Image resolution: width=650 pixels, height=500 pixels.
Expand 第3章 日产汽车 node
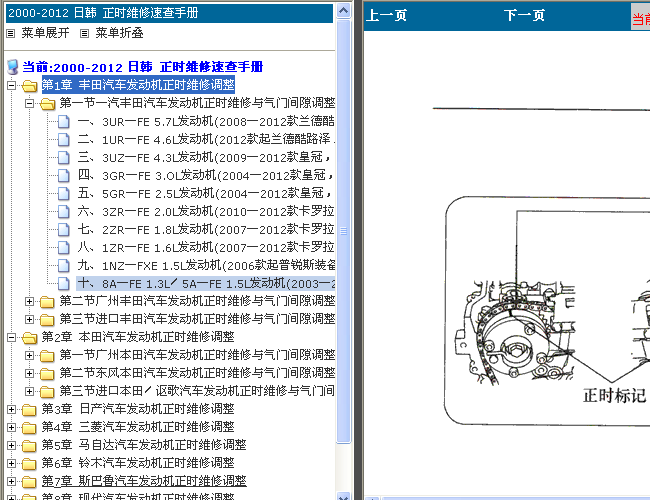click(12, 410)
